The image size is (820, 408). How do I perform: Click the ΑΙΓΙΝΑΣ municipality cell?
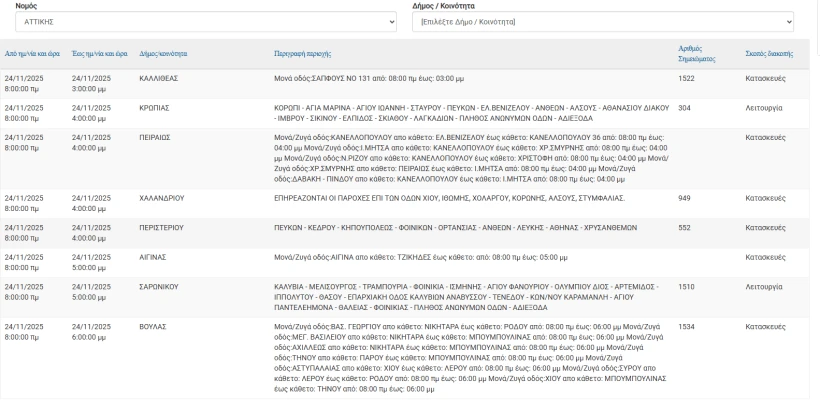(x=154, y=257)
